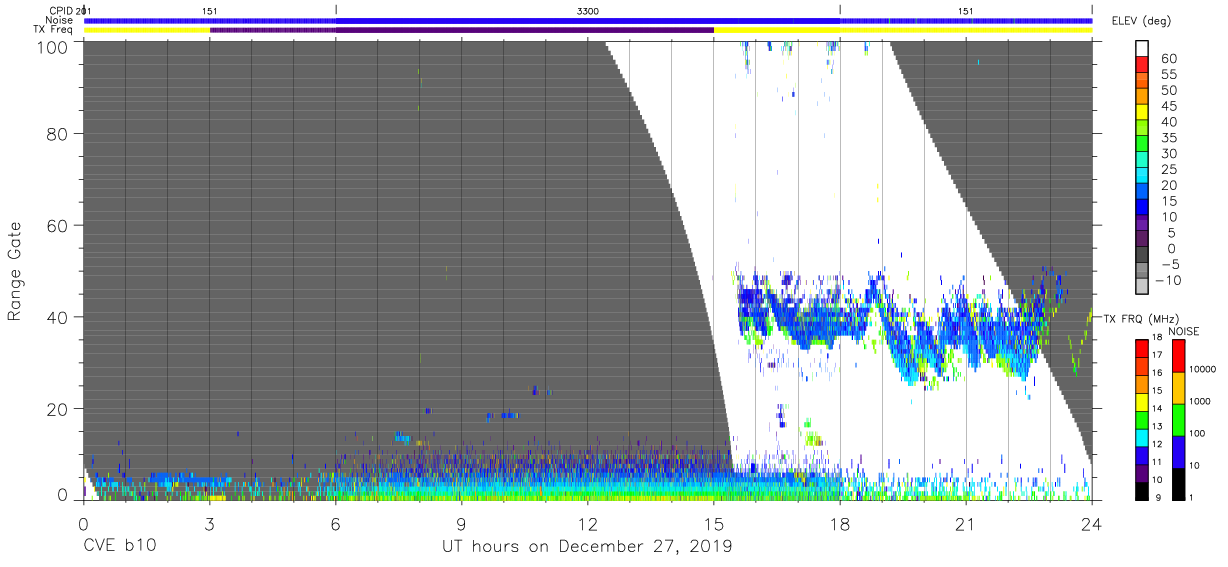Click the yellow segment of the ELEV colorbar
This screenshot has width=1228, height=567.
1142,112
